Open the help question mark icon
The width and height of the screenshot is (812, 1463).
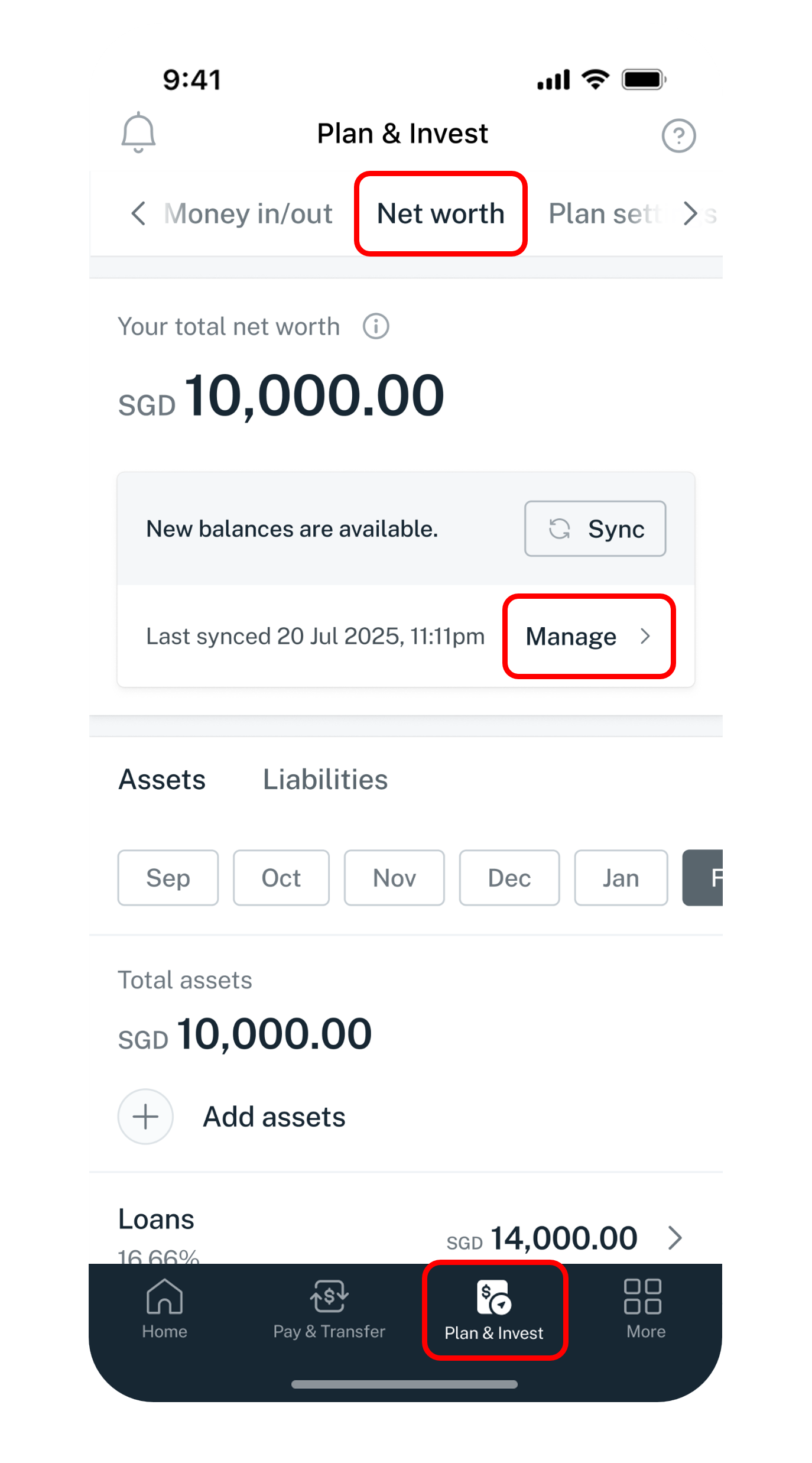[x=678, y=135]
